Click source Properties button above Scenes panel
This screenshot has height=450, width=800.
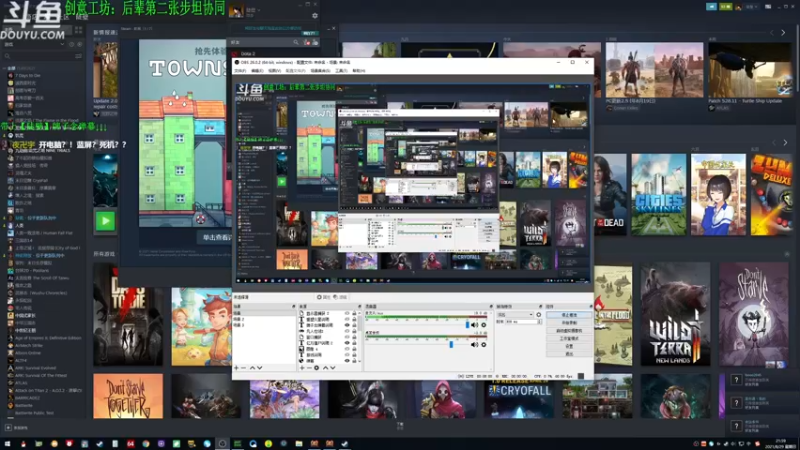(x=323, y=297)
